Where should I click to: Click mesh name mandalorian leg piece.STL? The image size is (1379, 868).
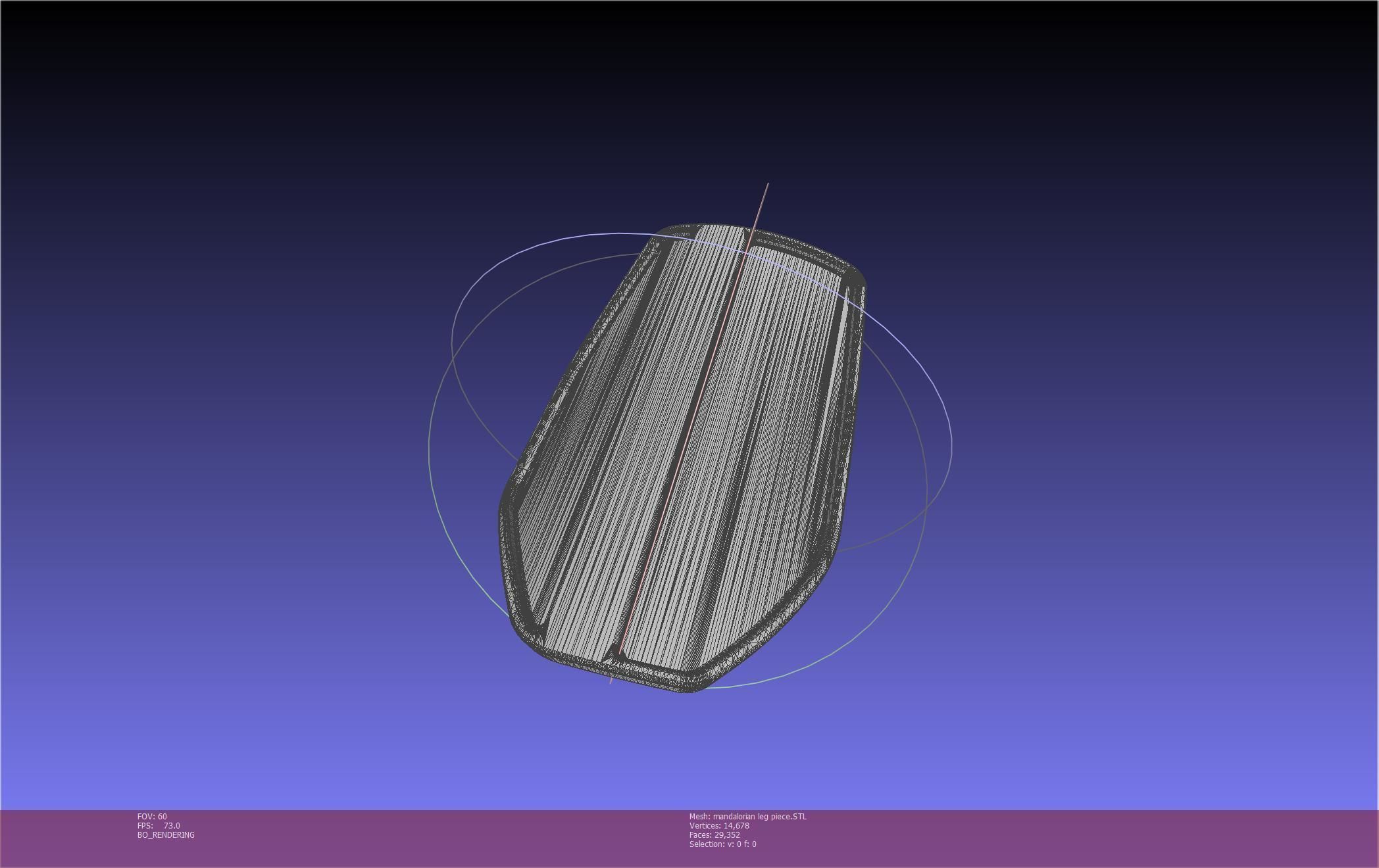(x=747, y=816)
